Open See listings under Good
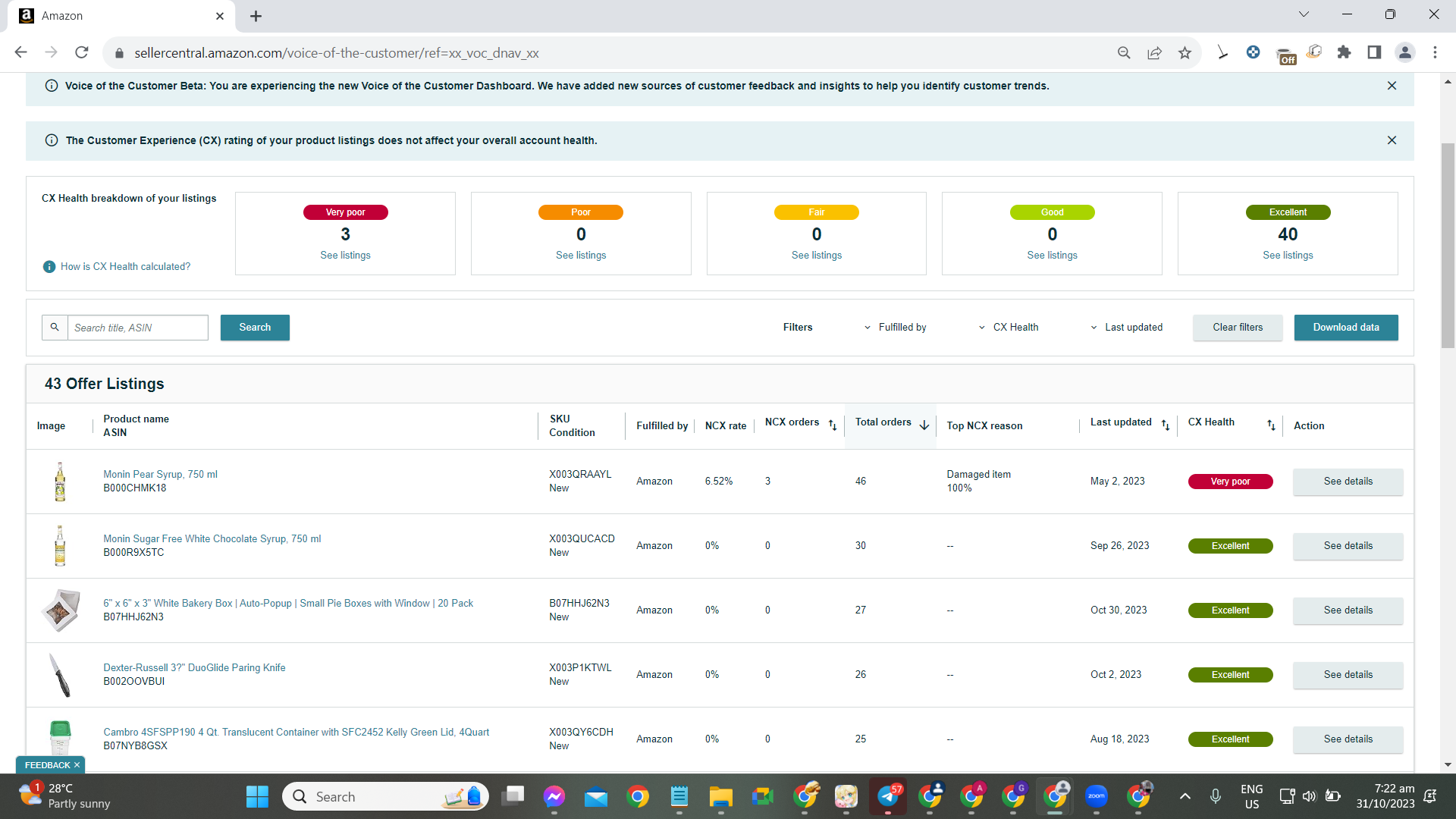 click(1052, 256)
